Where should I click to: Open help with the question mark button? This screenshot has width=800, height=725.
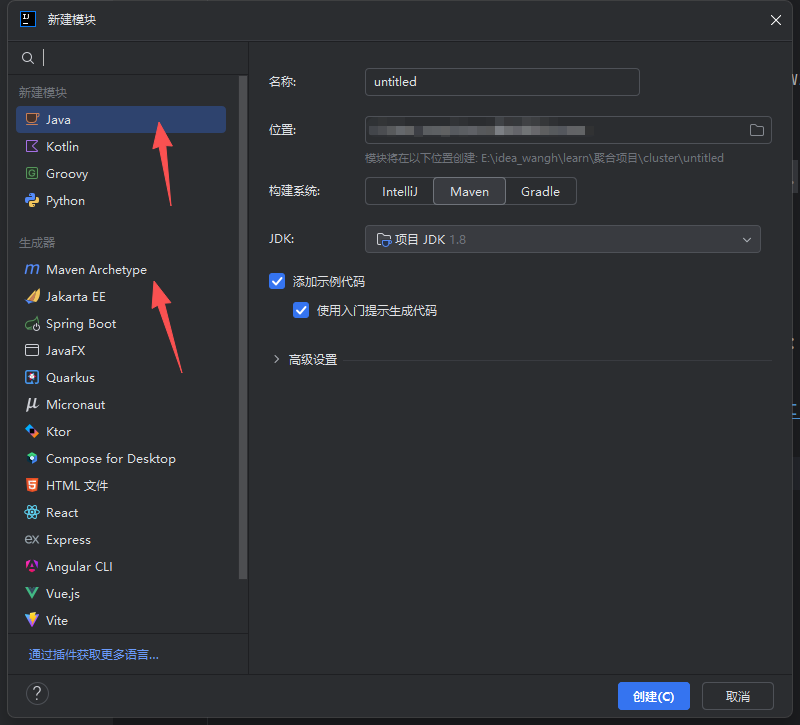click(37, 693)
